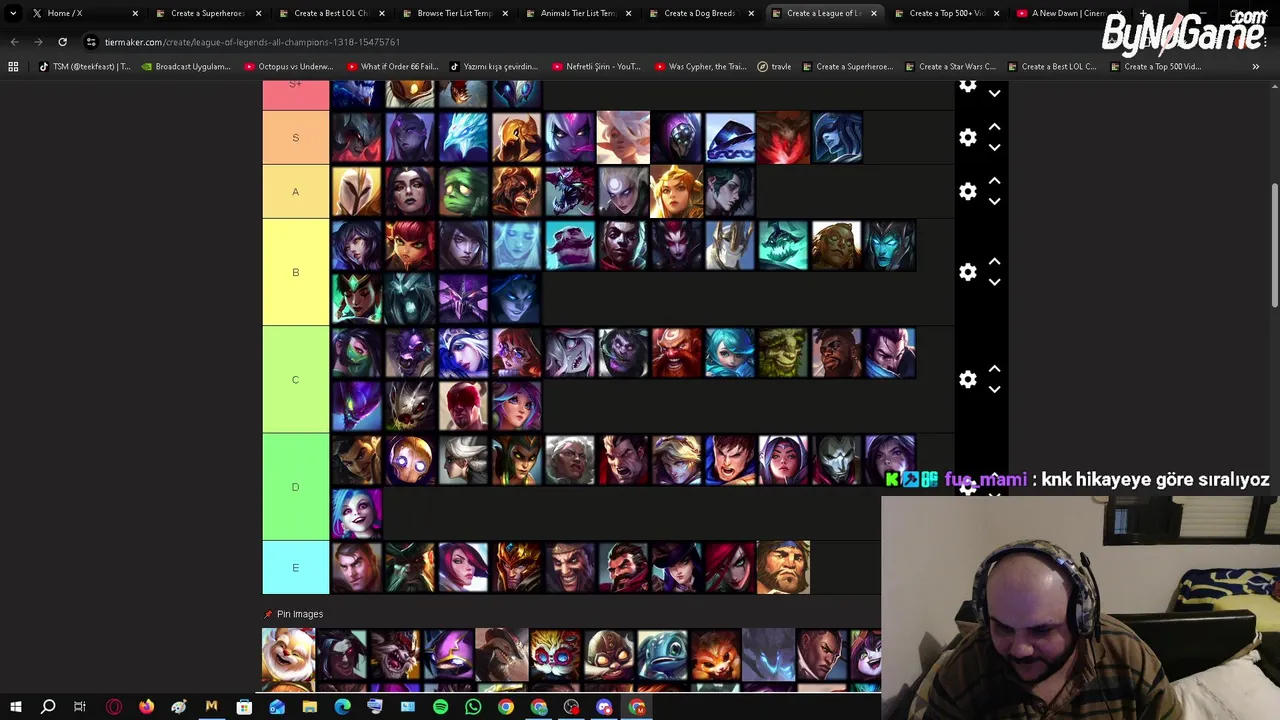
Task: Open Task View on the taskbar
Action: pyautogui.click(x=80, y=708)
